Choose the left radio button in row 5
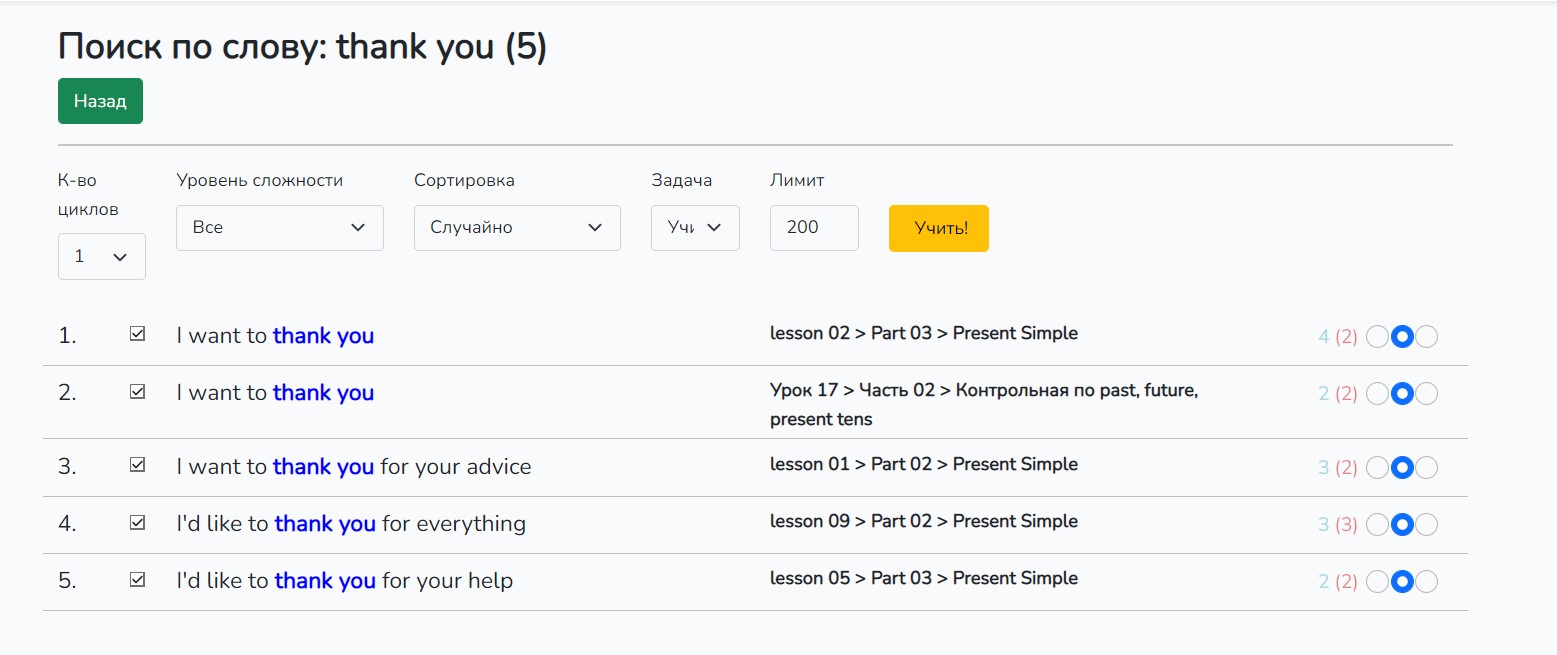Image resolution: width=1557 pixels, height=655 pixels. click(1377, 581)
